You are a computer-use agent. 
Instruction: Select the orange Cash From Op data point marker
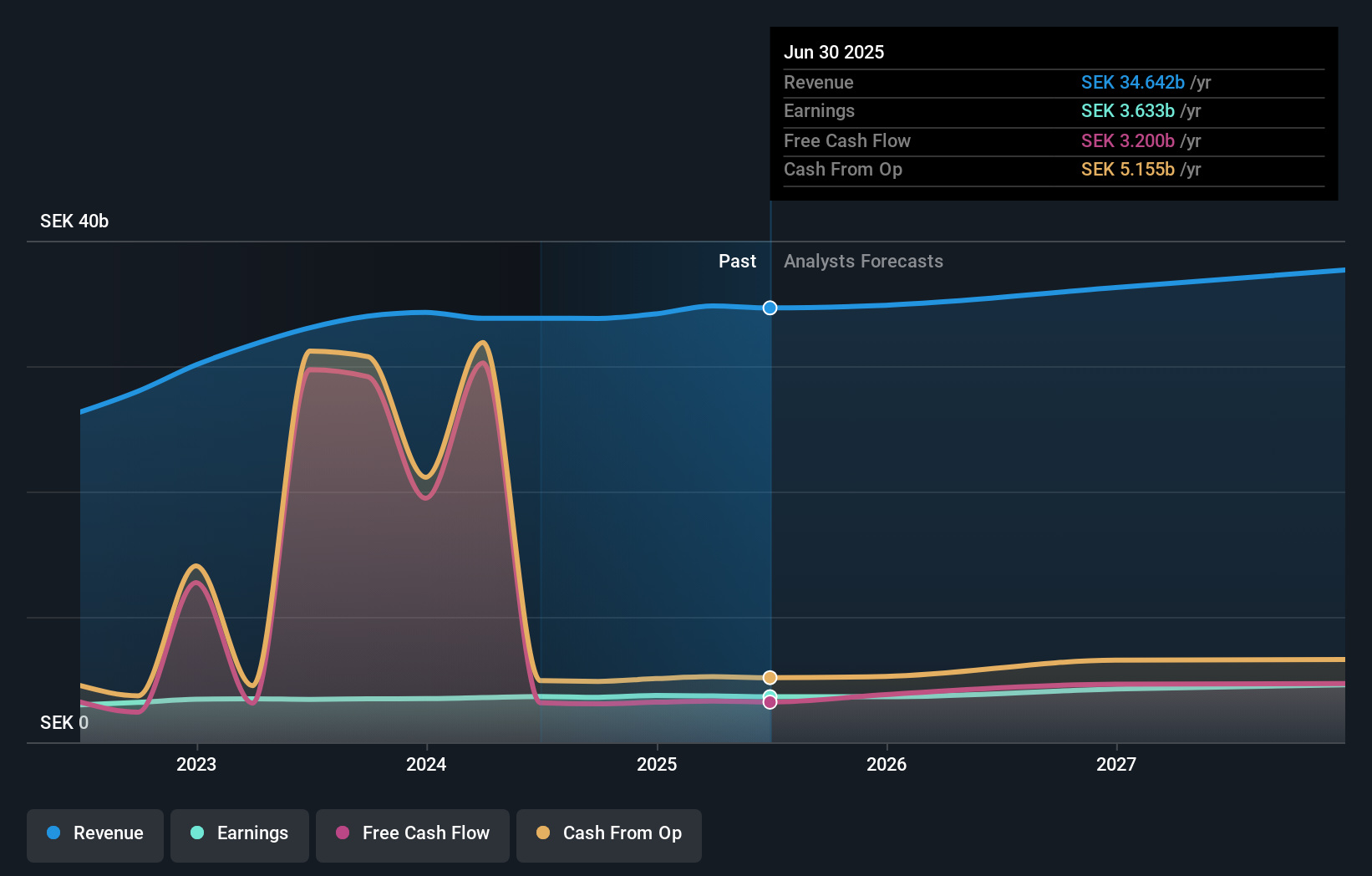pos(770,677)
